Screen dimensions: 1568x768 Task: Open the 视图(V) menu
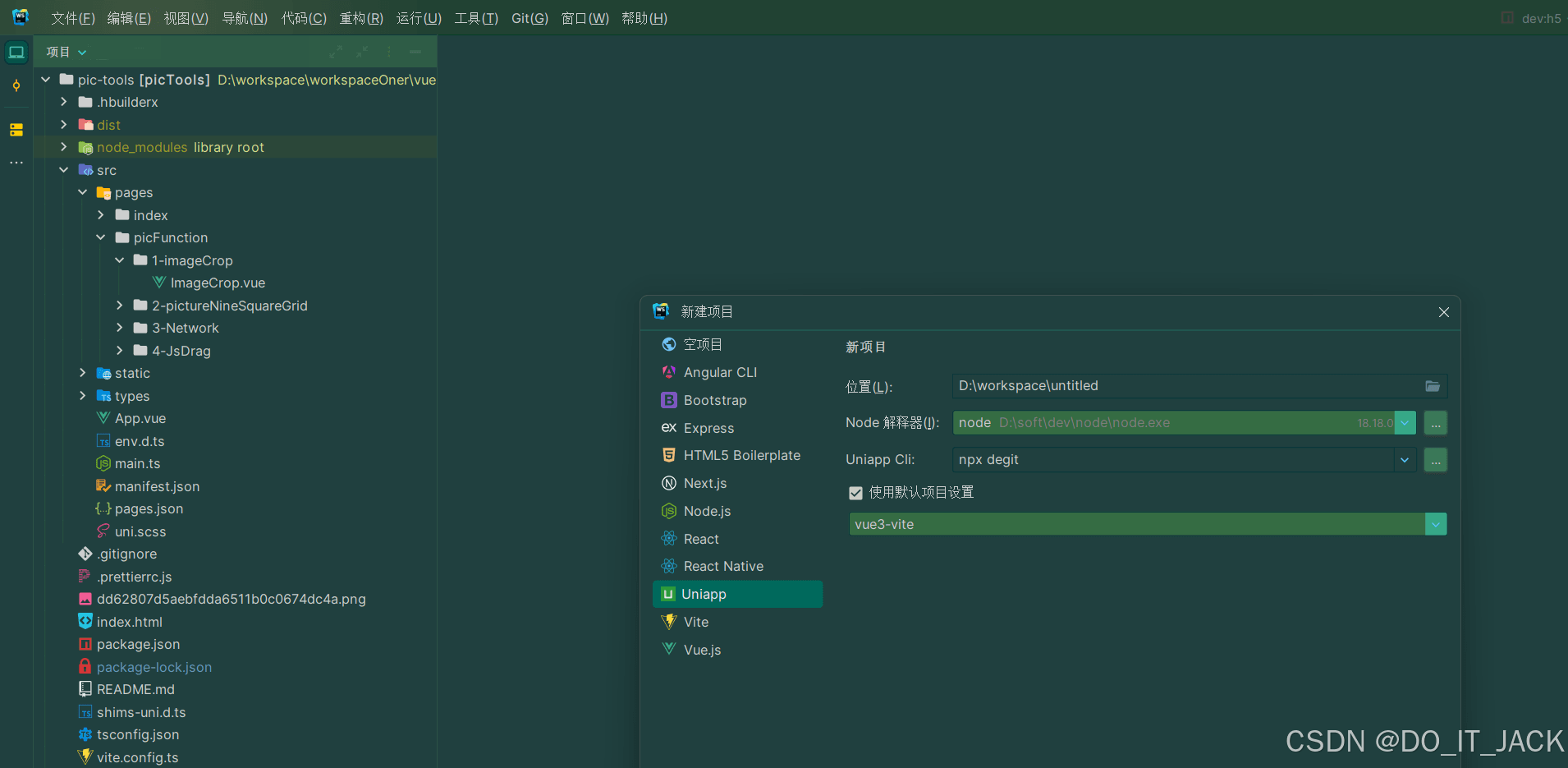click(186, 18)
